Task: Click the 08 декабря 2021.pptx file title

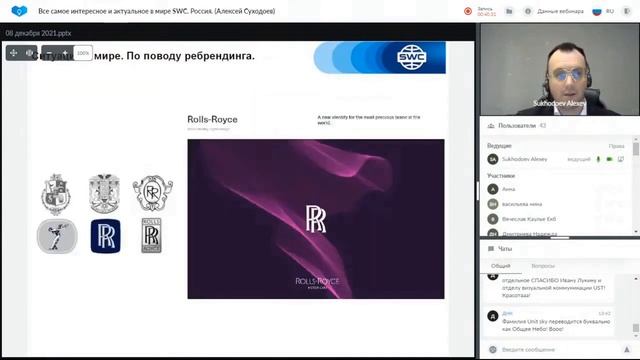Action: click(x=38, y=33)
